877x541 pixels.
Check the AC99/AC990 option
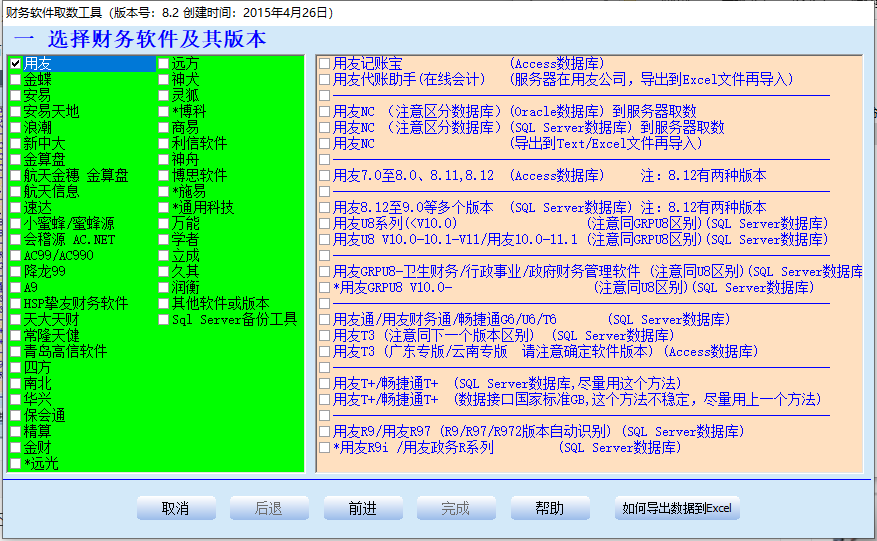pyautogui.click(x=16, y=256)
